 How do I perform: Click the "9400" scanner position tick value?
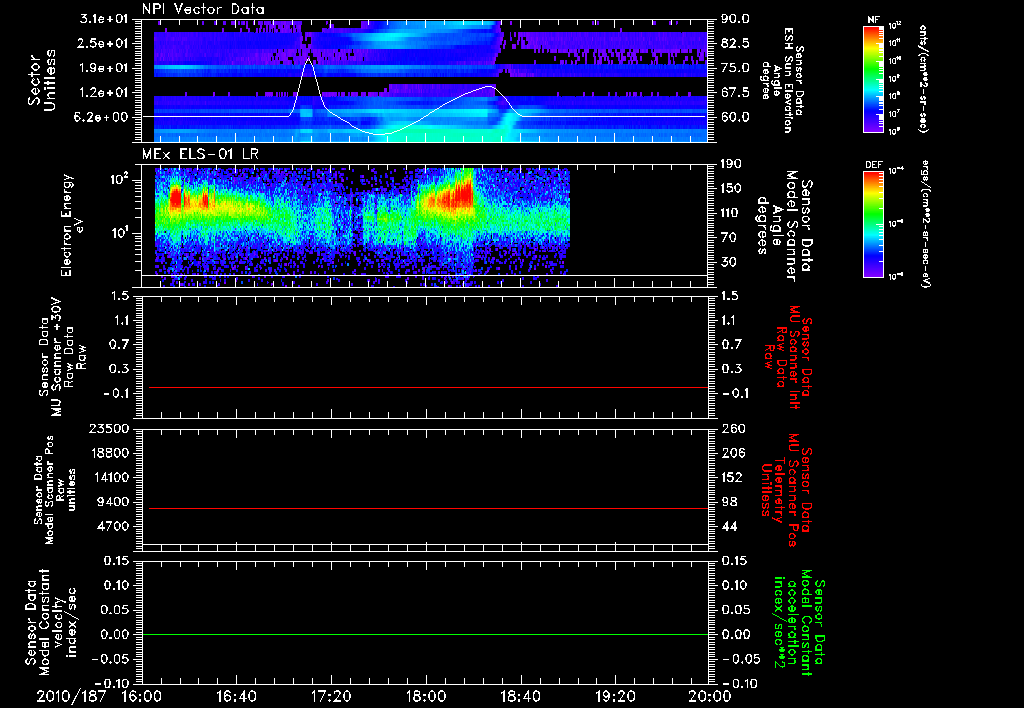click(112, 502)
